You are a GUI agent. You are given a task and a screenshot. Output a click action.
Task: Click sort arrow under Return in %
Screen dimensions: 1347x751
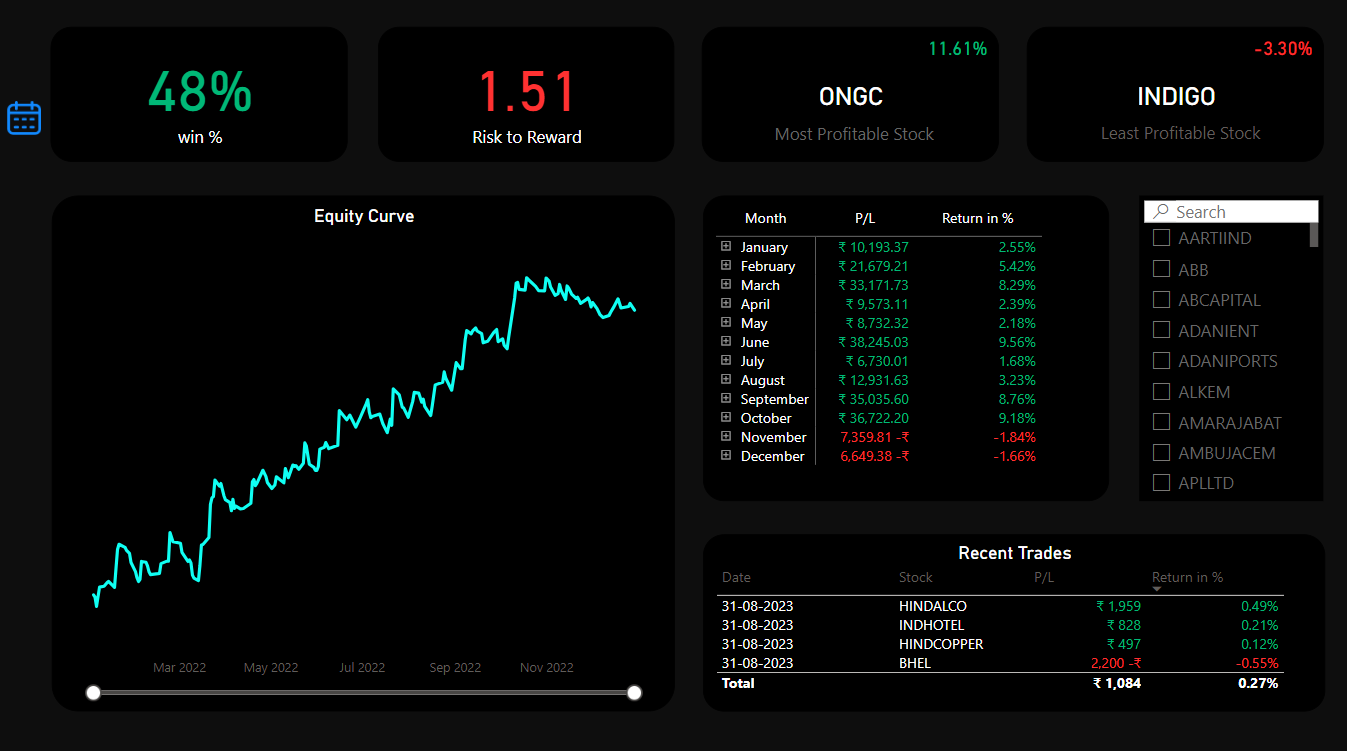click(1157, 589)
